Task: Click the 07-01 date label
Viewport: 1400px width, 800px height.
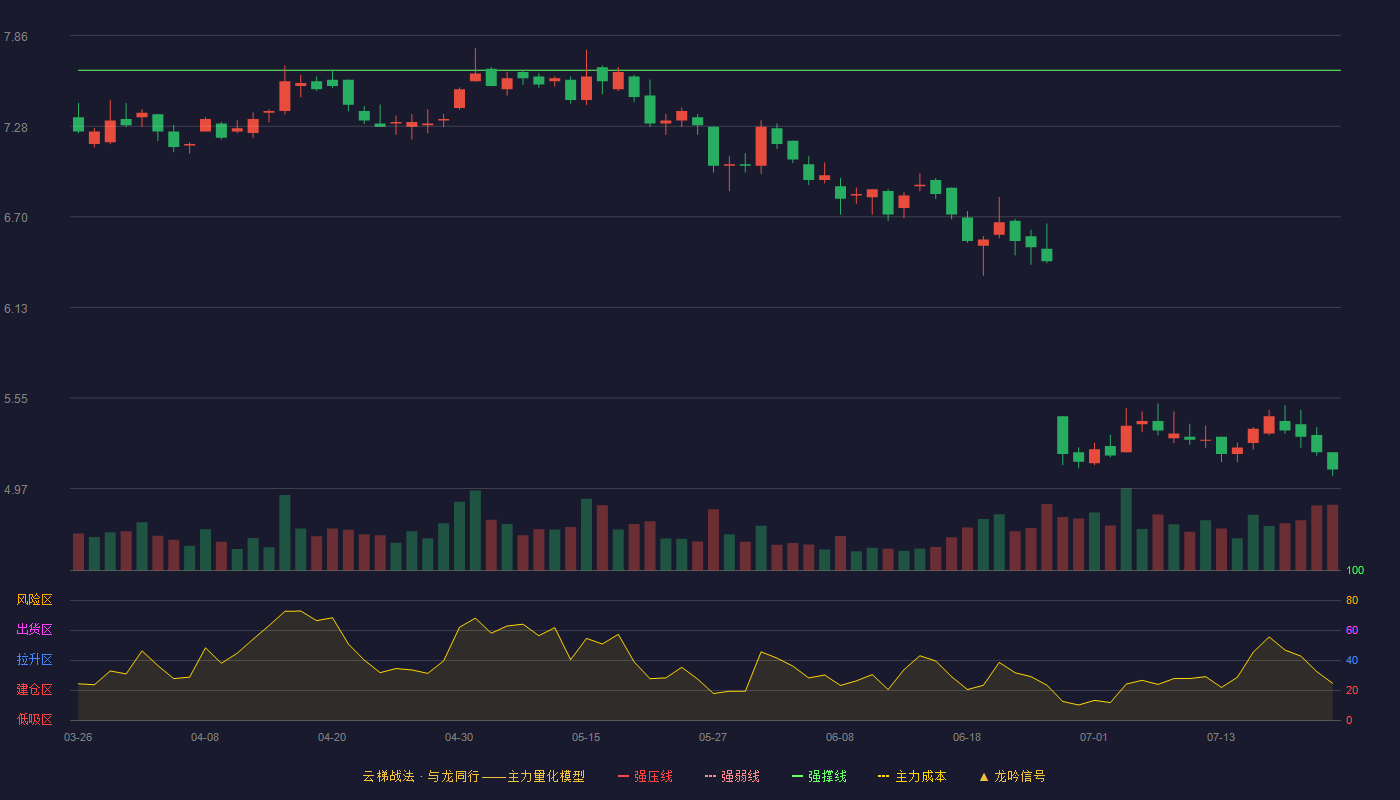Action: (1094, 737)
